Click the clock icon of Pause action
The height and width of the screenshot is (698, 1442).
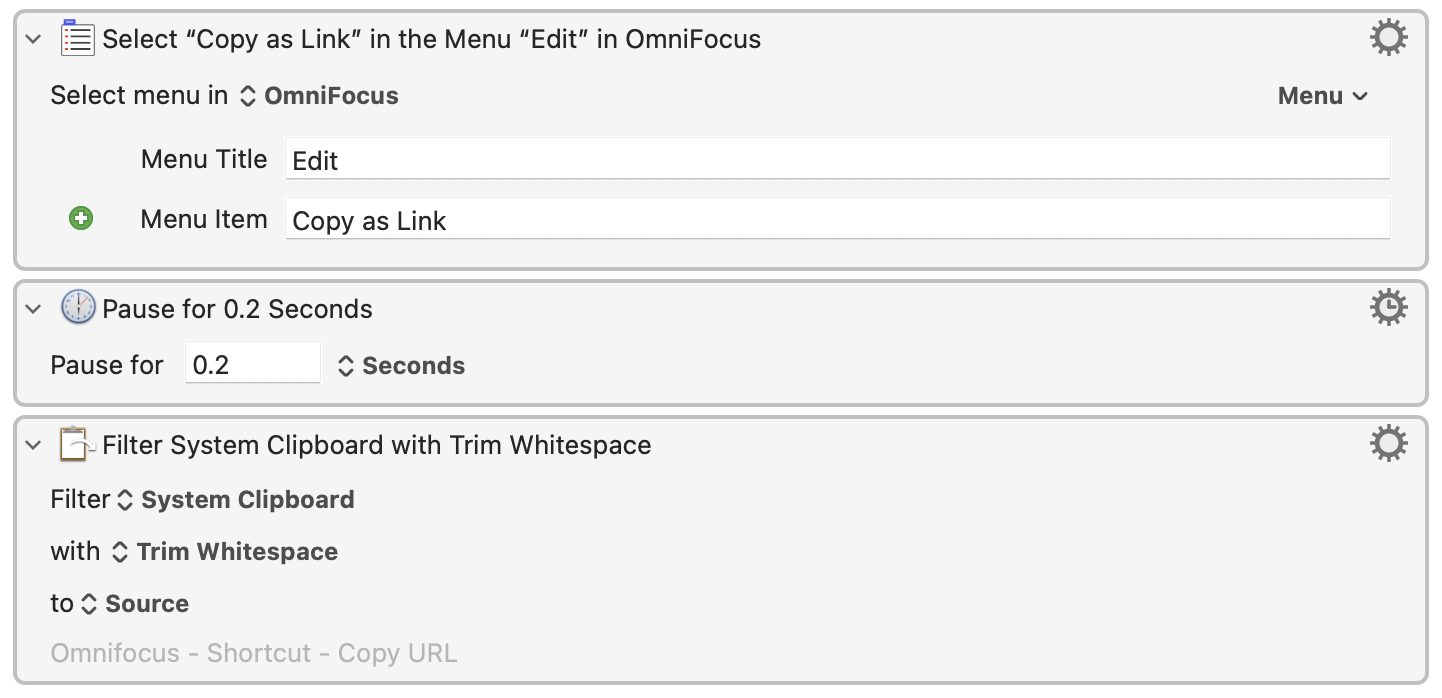tap(78, 308)
